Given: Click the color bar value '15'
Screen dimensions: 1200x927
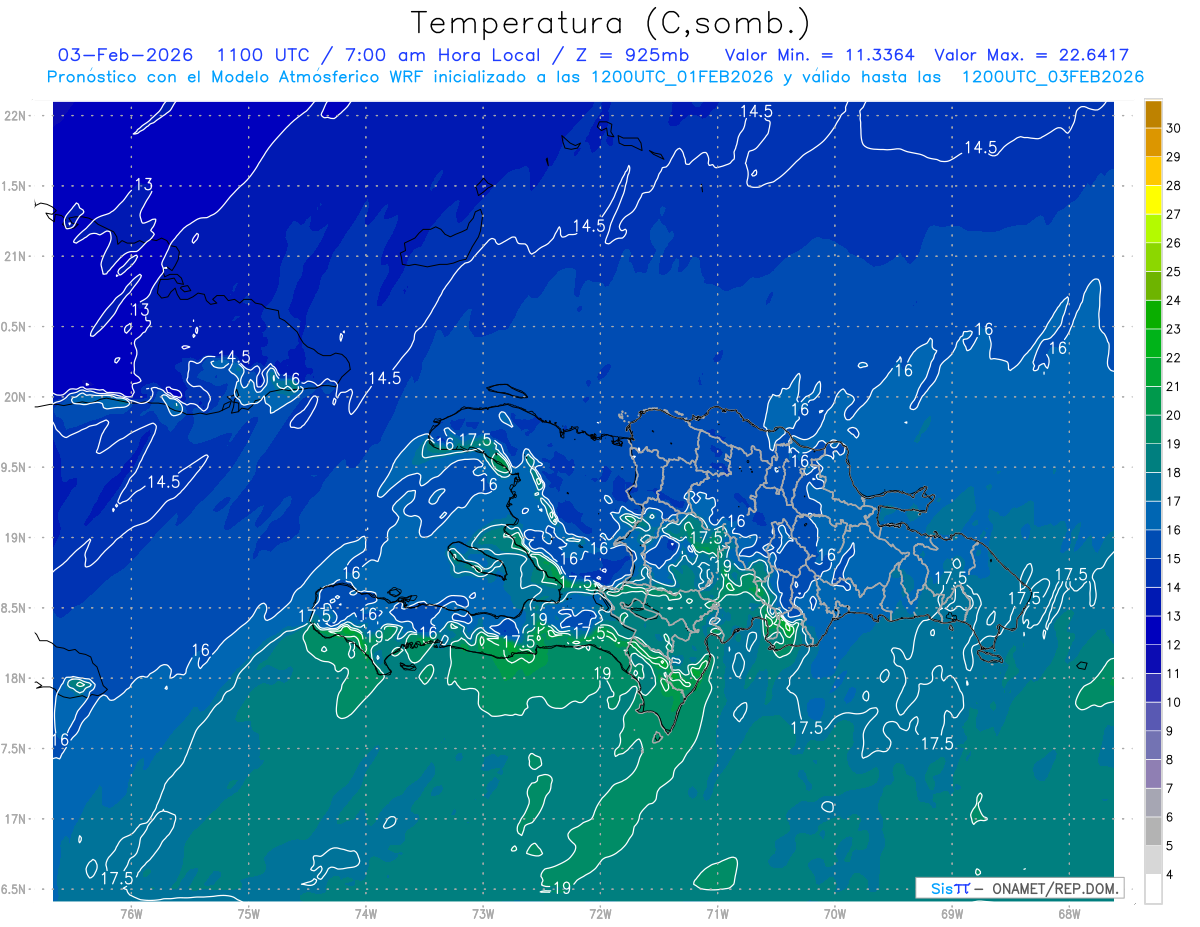Looking at the screenshot, I should 1174,559.
